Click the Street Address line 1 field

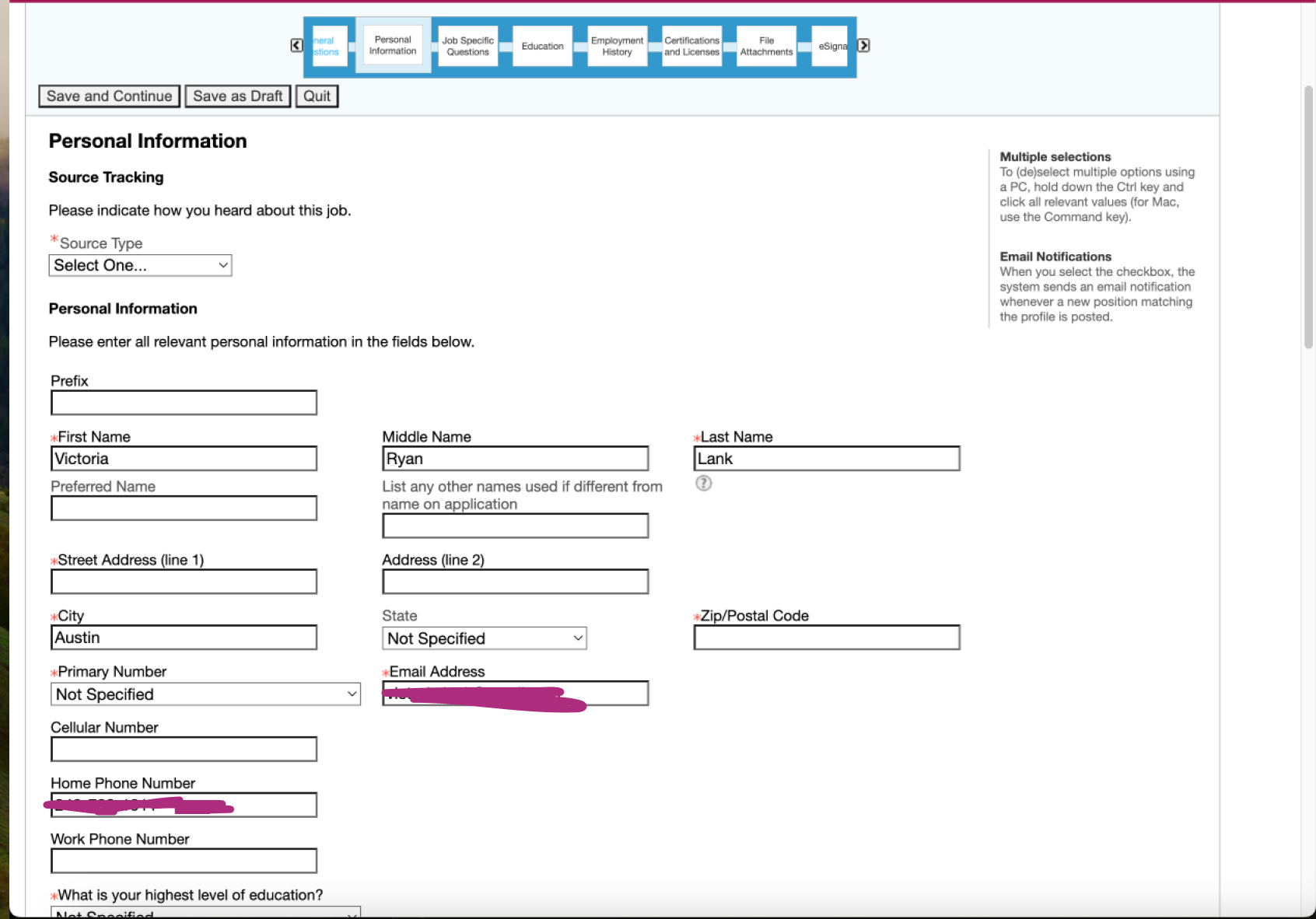(184, 582)
